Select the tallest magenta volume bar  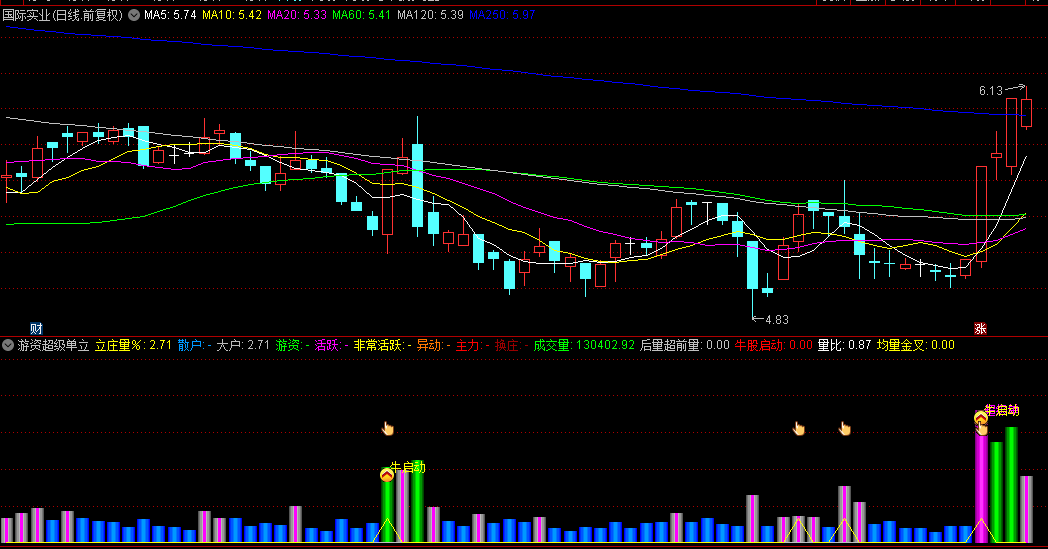pos(980,485)
